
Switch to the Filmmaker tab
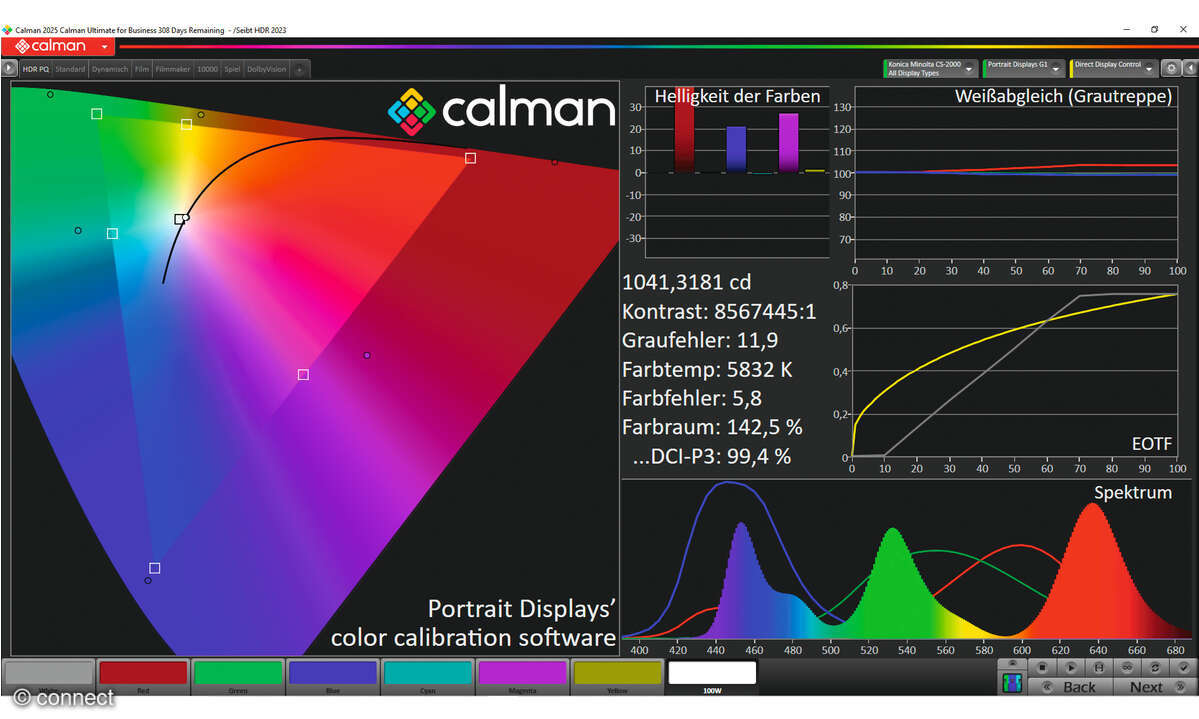(173, 70)
